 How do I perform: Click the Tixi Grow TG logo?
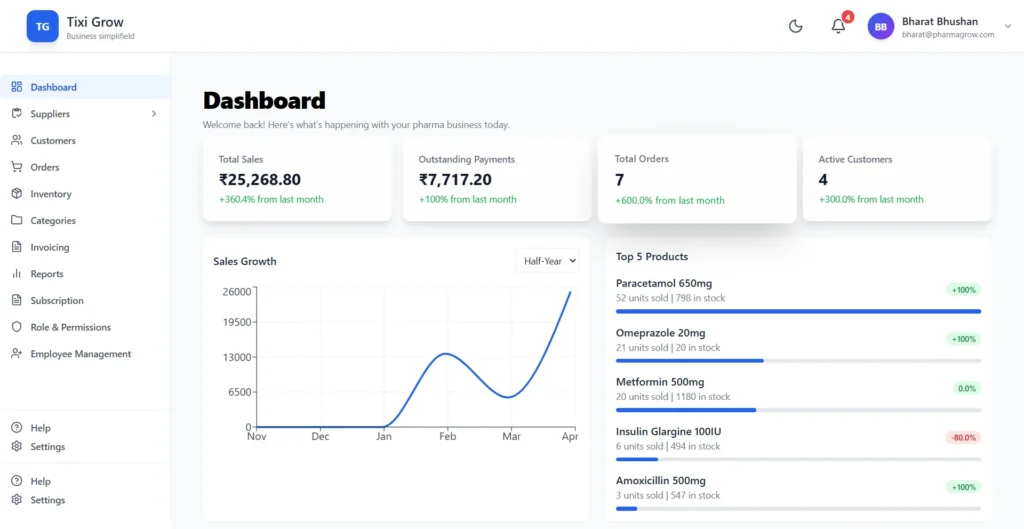coord(42,27)
